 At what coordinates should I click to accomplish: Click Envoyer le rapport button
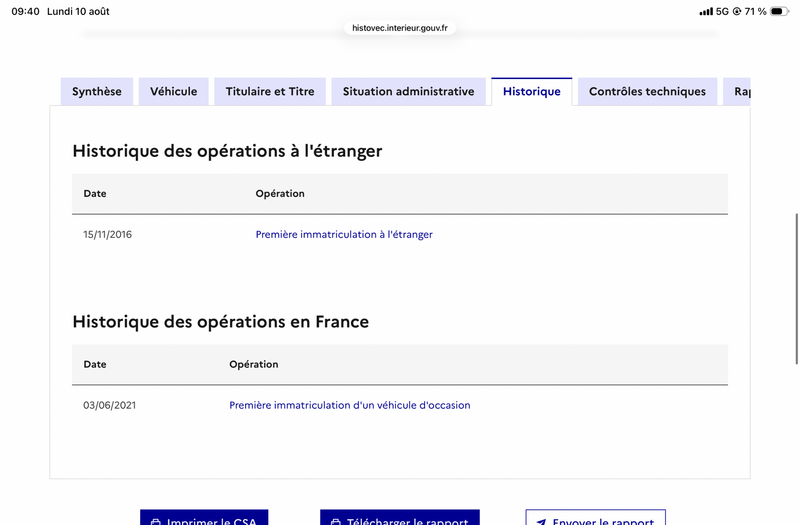595,517
